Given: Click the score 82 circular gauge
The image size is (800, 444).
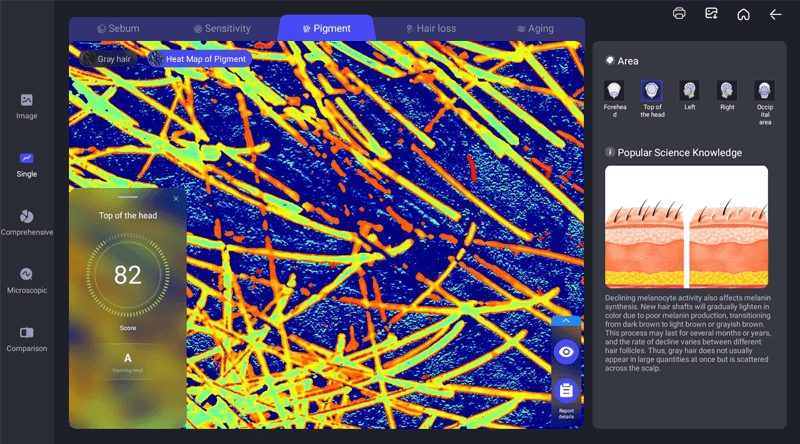Looking at the screenshot, I should pyautogui.click(x=127, y=275).
